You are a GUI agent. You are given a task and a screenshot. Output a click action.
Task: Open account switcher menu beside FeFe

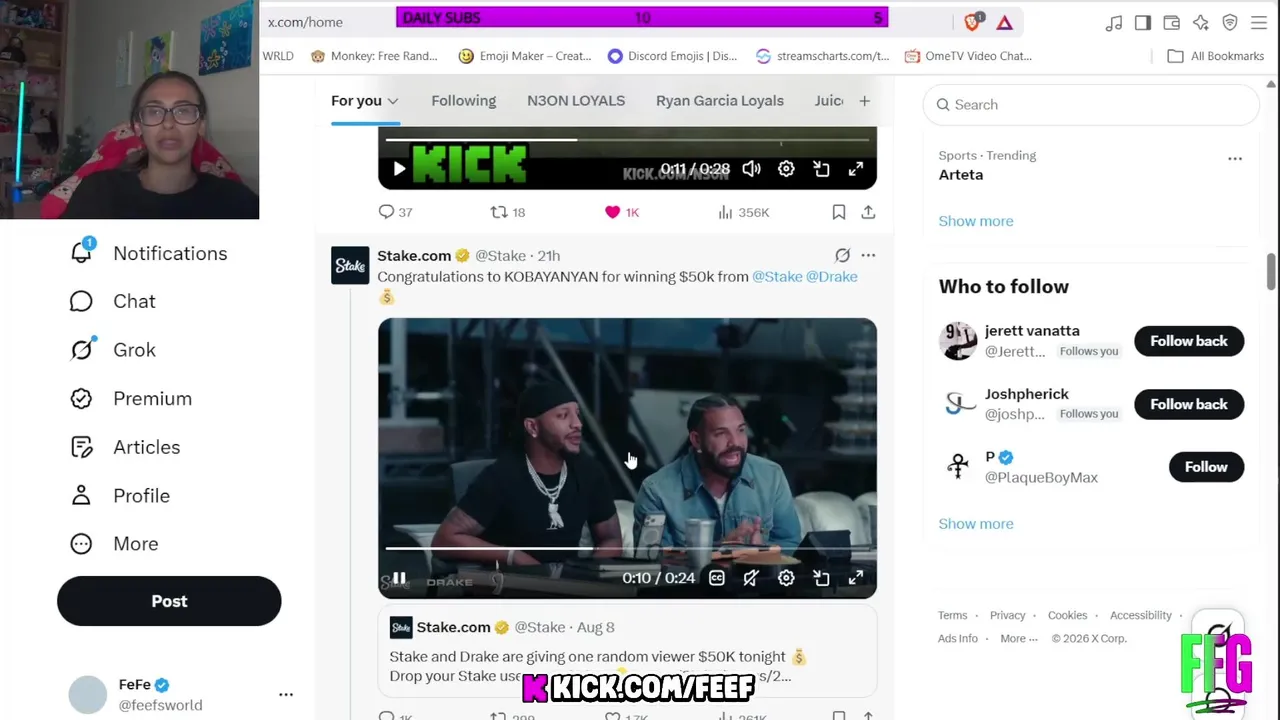click(x=286, y=694)
